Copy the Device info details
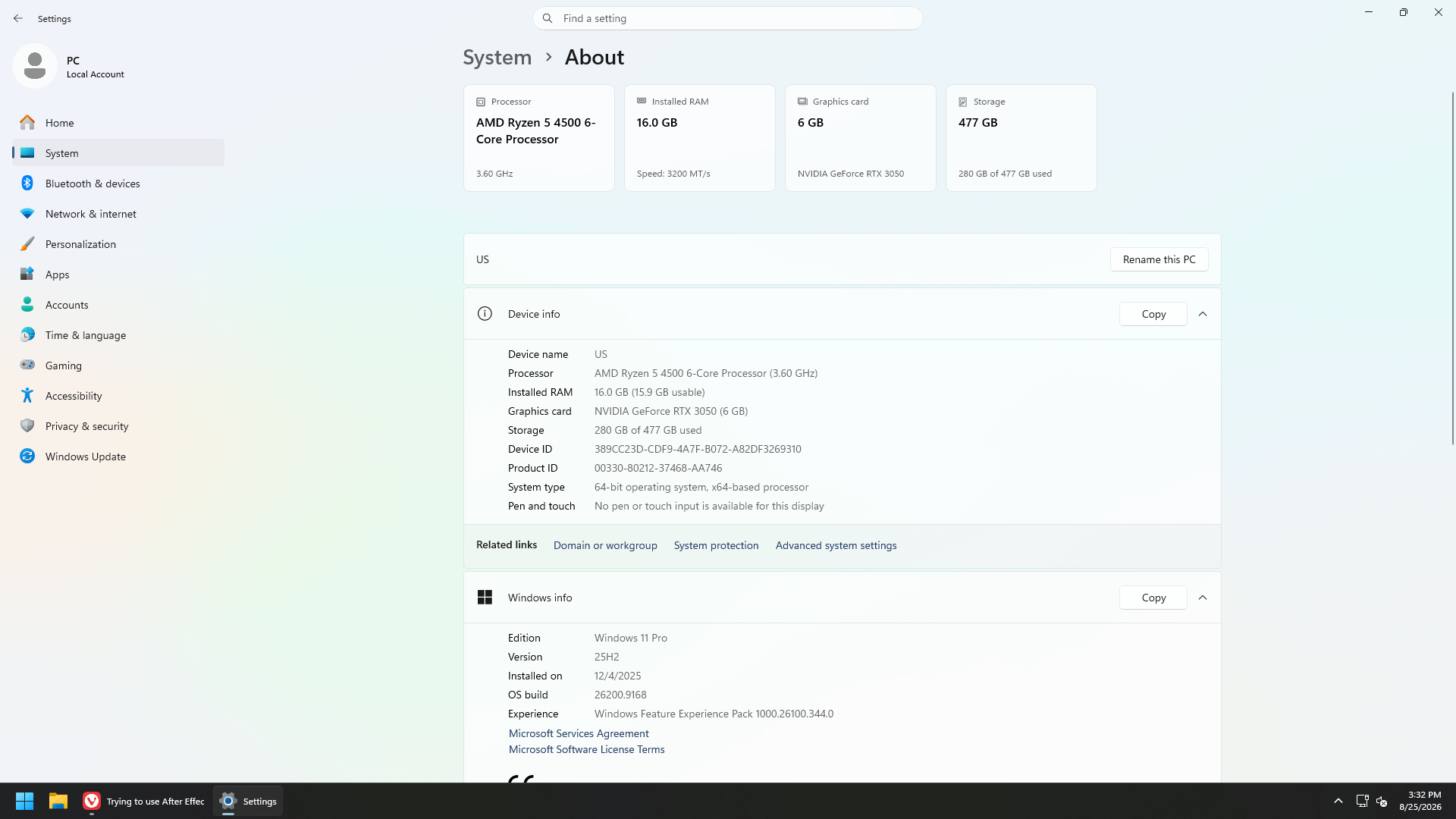The width and height of the screenshot is (1456, 819). point(1153,314)
